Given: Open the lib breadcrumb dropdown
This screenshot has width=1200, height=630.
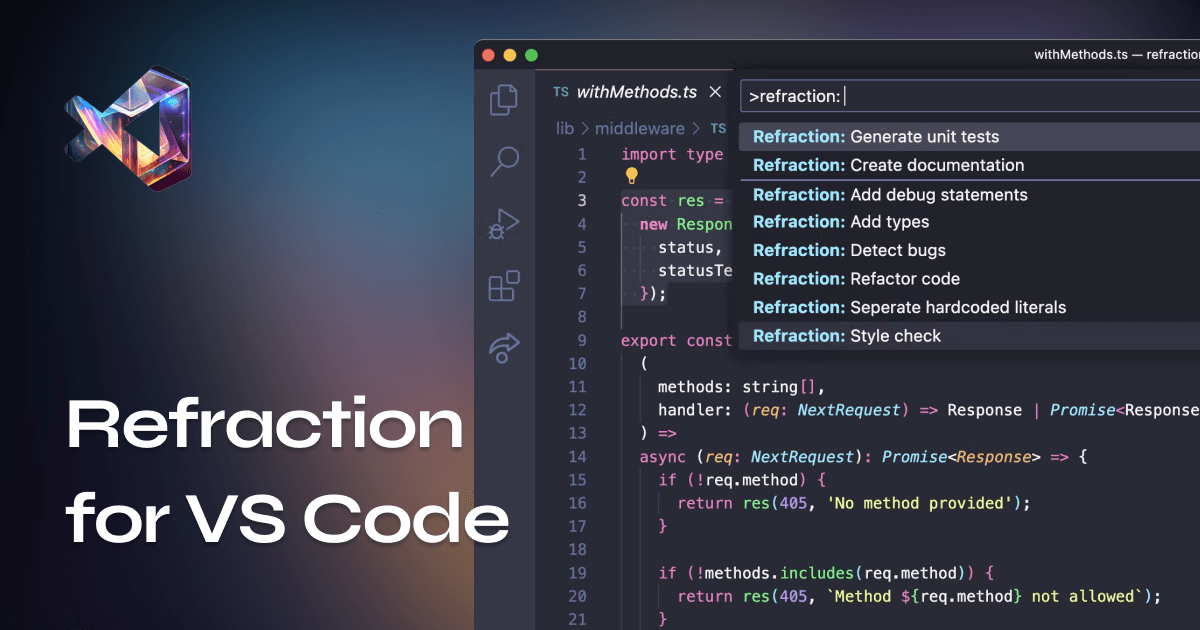Looking at the screenshot, I should 563,128.
